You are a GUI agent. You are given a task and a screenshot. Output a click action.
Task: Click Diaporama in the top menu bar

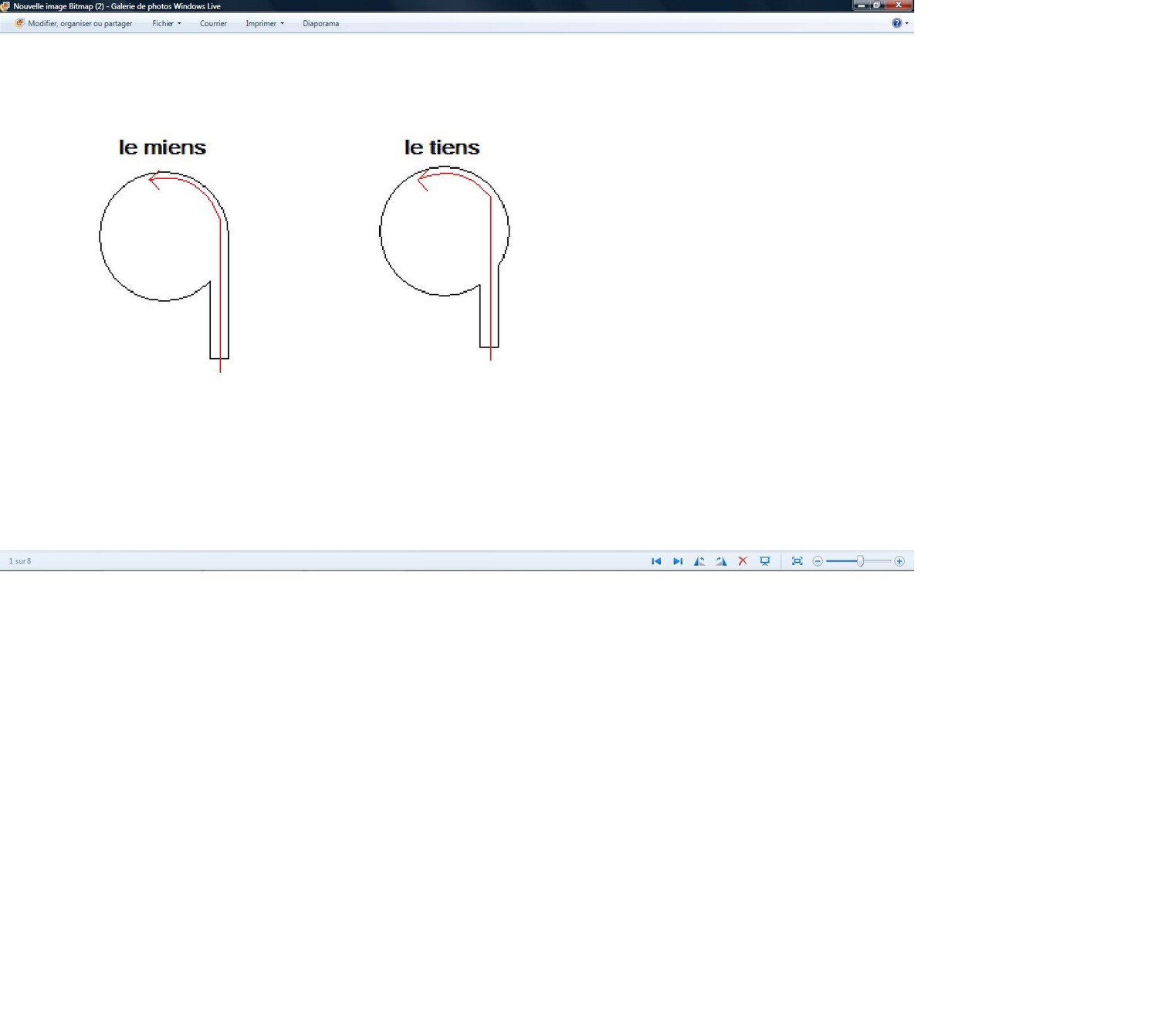(x=320, y=23)
